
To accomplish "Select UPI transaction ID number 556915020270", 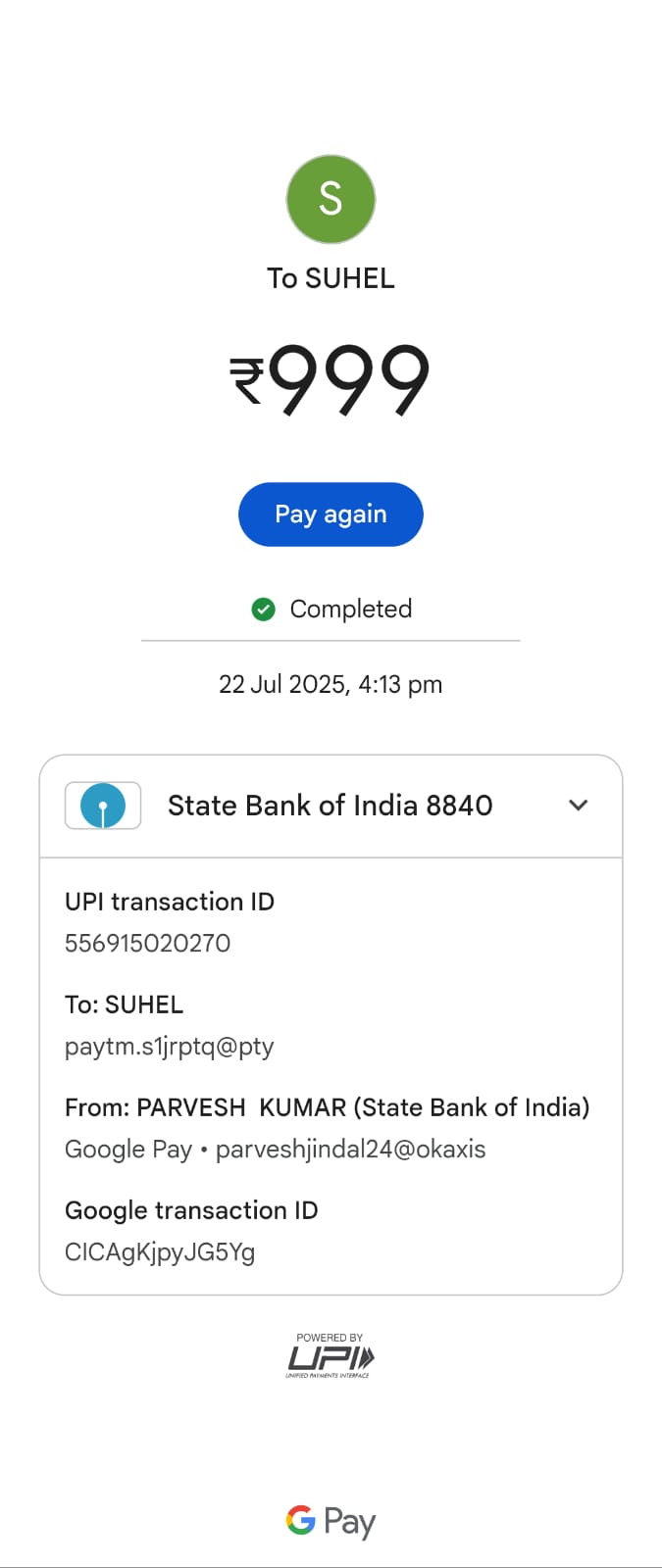I will [148, 943].
